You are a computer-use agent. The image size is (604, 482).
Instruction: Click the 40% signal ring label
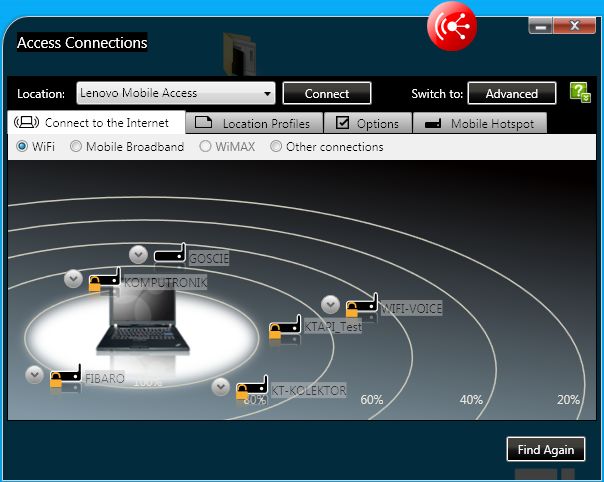pyautogui.click(x=471, y=400)
